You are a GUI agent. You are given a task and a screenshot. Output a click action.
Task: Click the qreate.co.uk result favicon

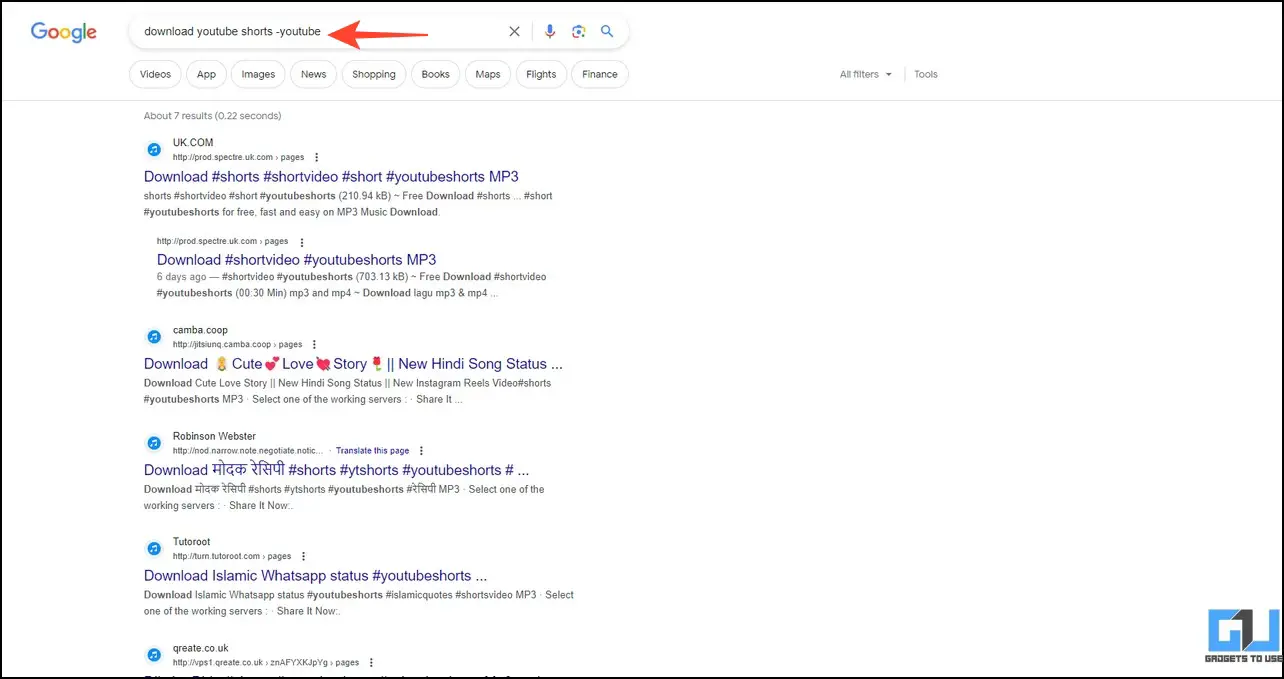[x=154, y=655]
